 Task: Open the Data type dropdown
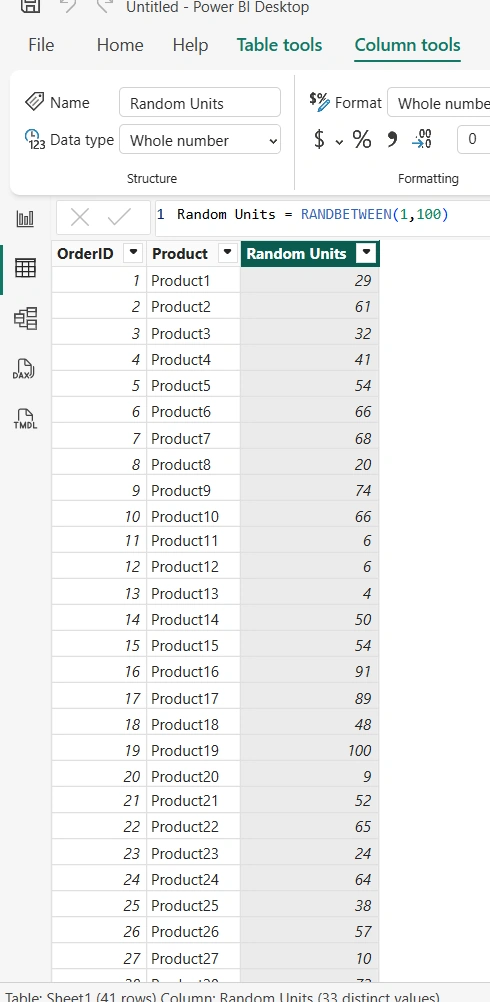pos(200,141)
